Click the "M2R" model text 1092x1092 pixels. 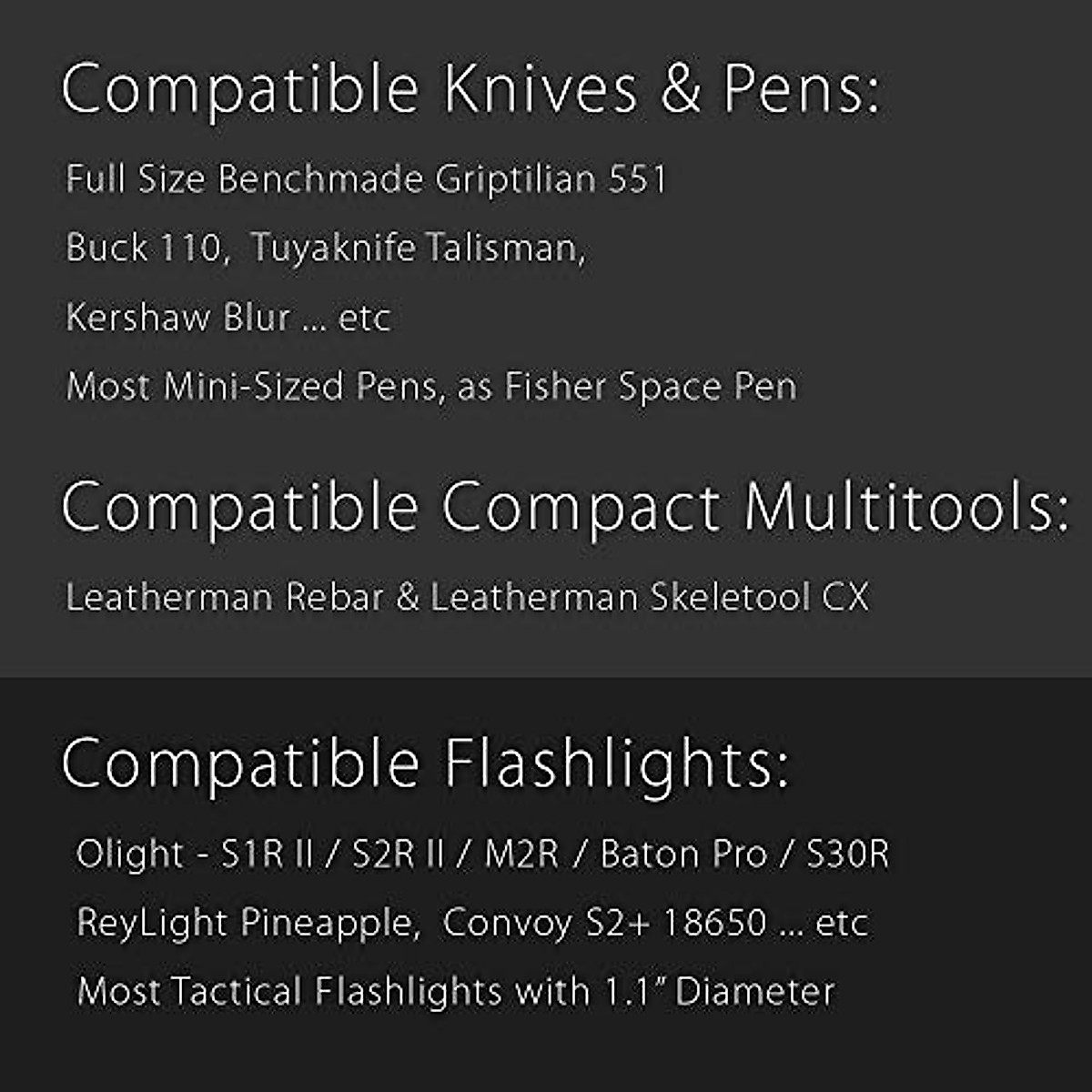[521, 854]
